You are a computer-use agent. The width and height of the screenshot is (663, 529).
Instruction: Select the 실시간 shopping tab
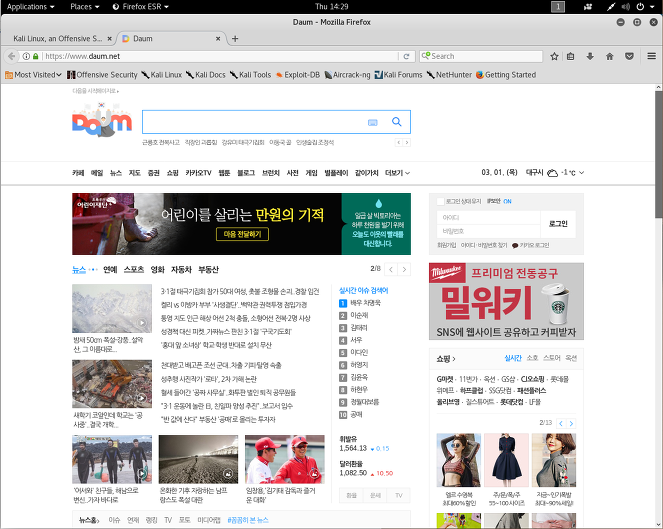click(513, 358)
